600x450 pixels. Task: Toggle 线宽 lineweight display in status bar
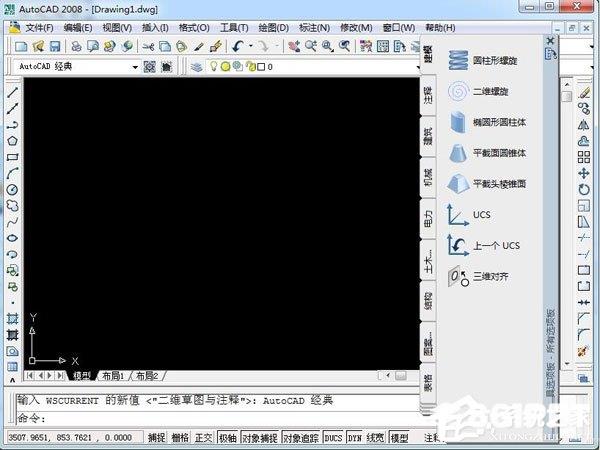(x=375, y=437)
